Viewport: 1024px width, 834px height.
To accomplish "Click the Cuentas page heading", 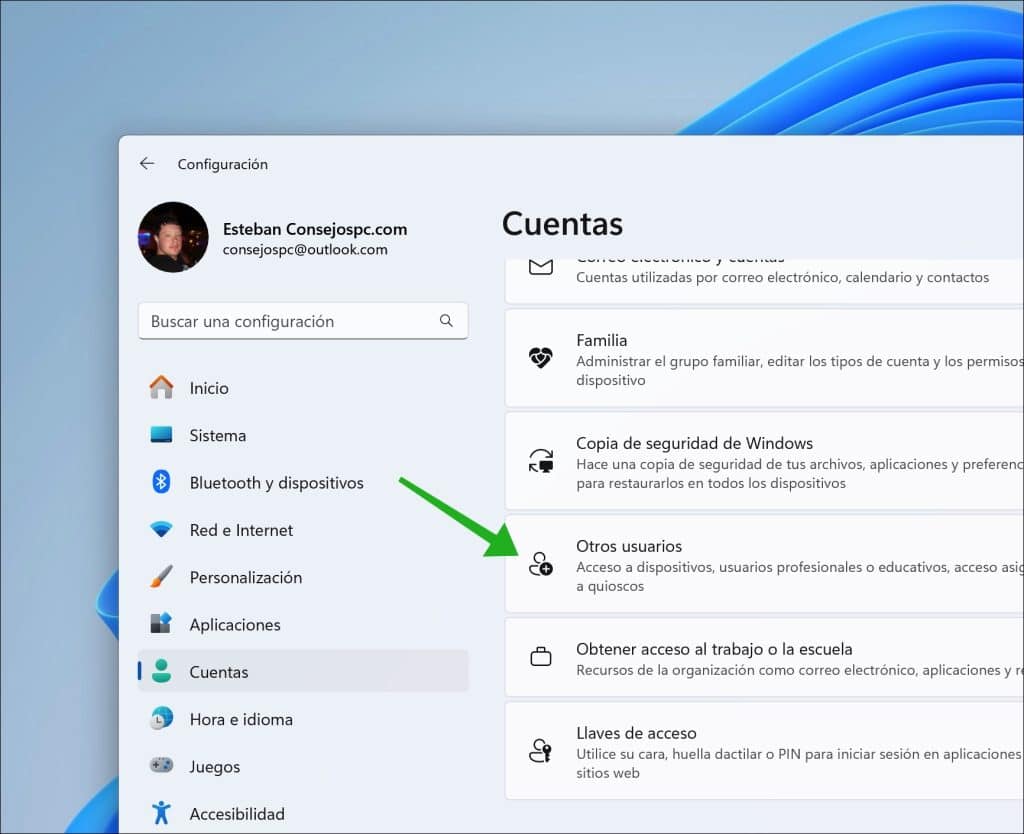I will [562, 224].
